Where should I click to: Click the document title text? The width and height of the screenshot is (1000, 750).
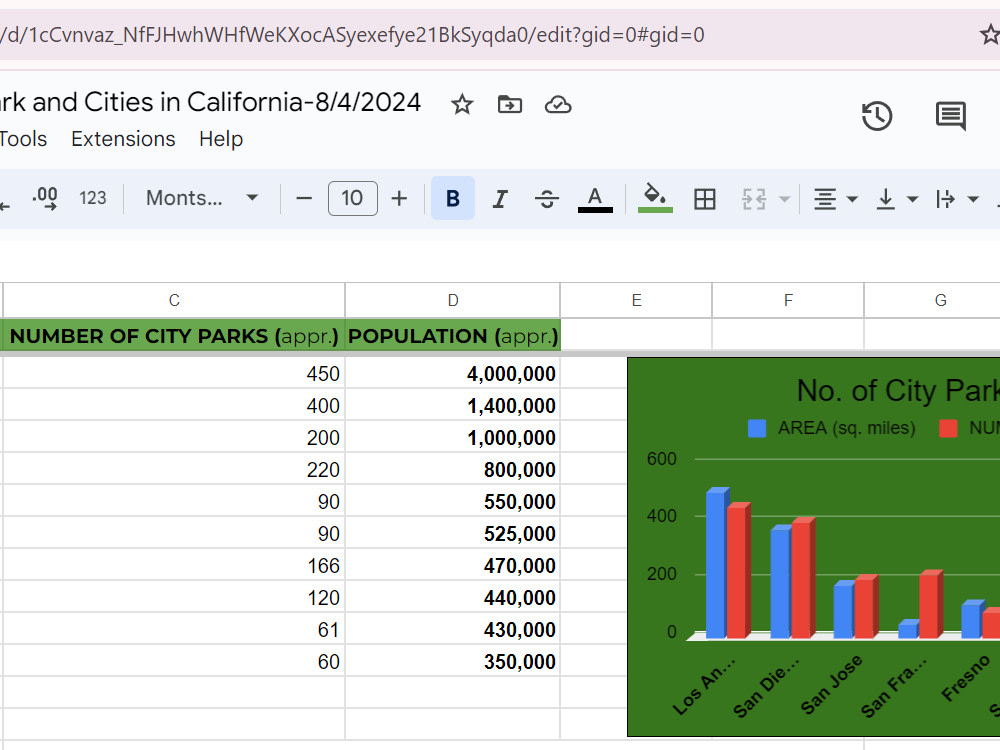tap(210, 102)
